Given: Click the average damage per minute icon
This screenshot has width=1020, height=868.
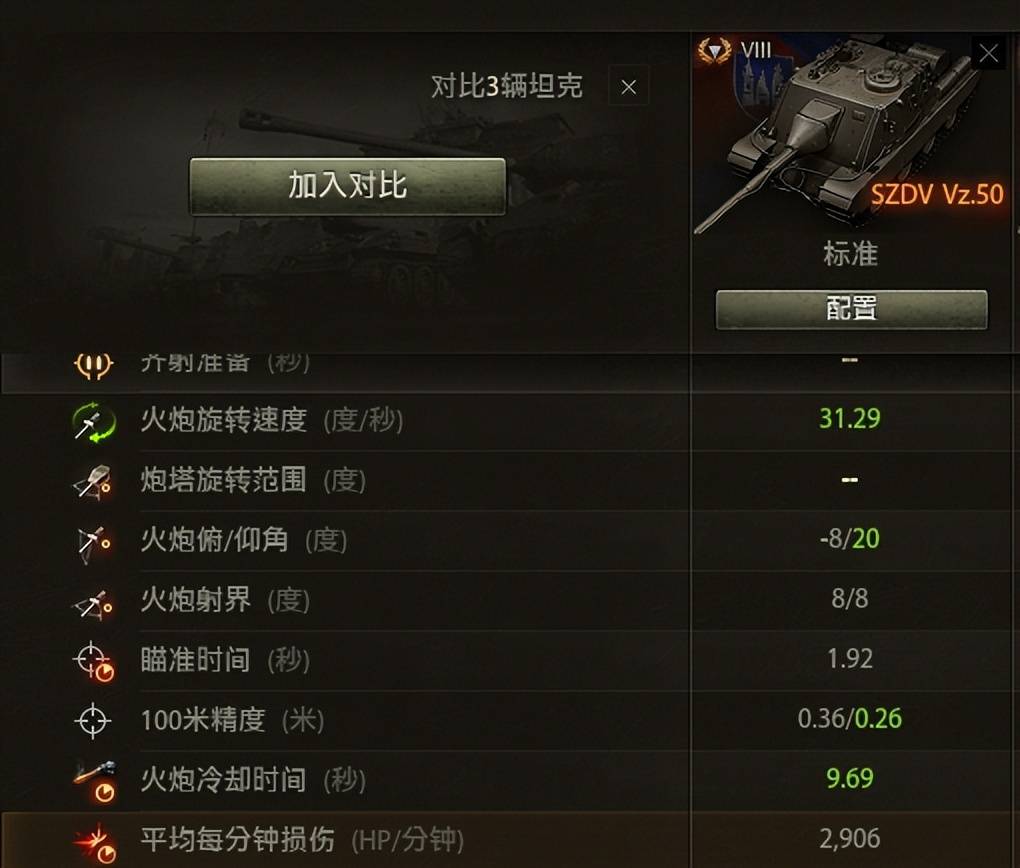Looking at the screenshot, I should tap(95, 841).
